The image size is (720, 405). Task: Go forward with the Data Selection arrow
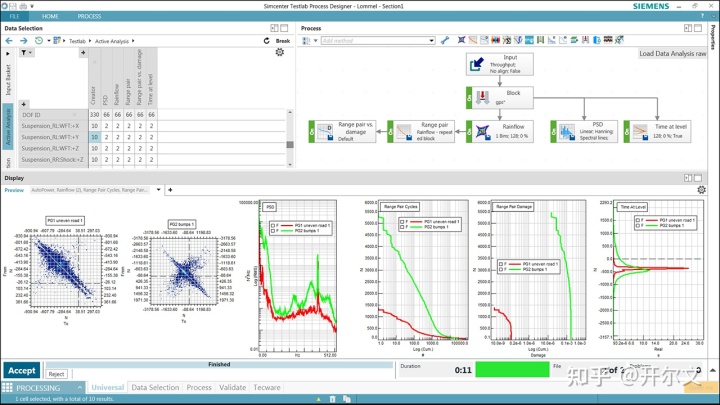23,41
